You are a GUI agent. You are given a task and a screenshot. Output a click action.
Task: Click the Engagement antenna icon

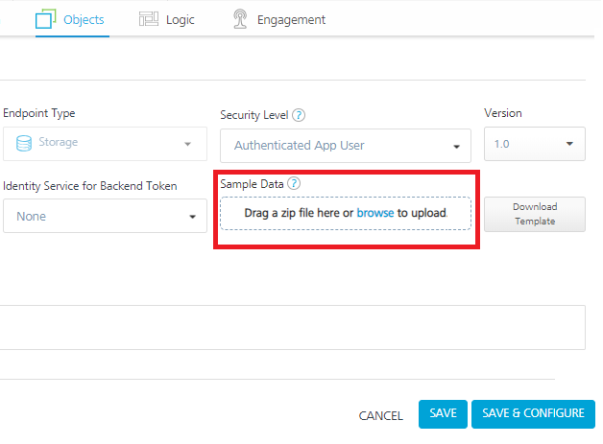coord(239,19)
